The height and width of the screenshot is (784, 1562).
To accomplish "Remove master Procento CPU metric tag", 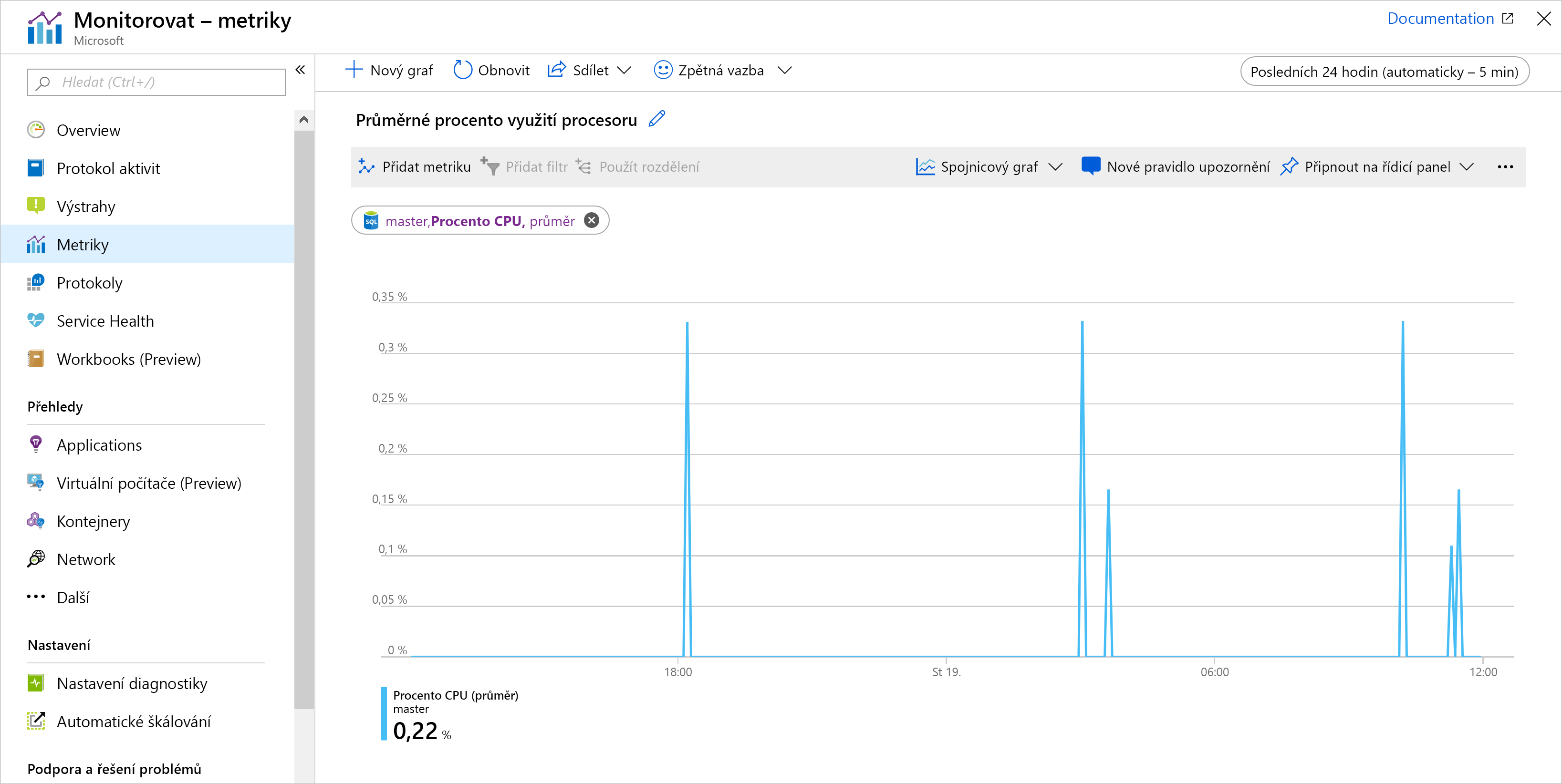I will tap(591, 221).
